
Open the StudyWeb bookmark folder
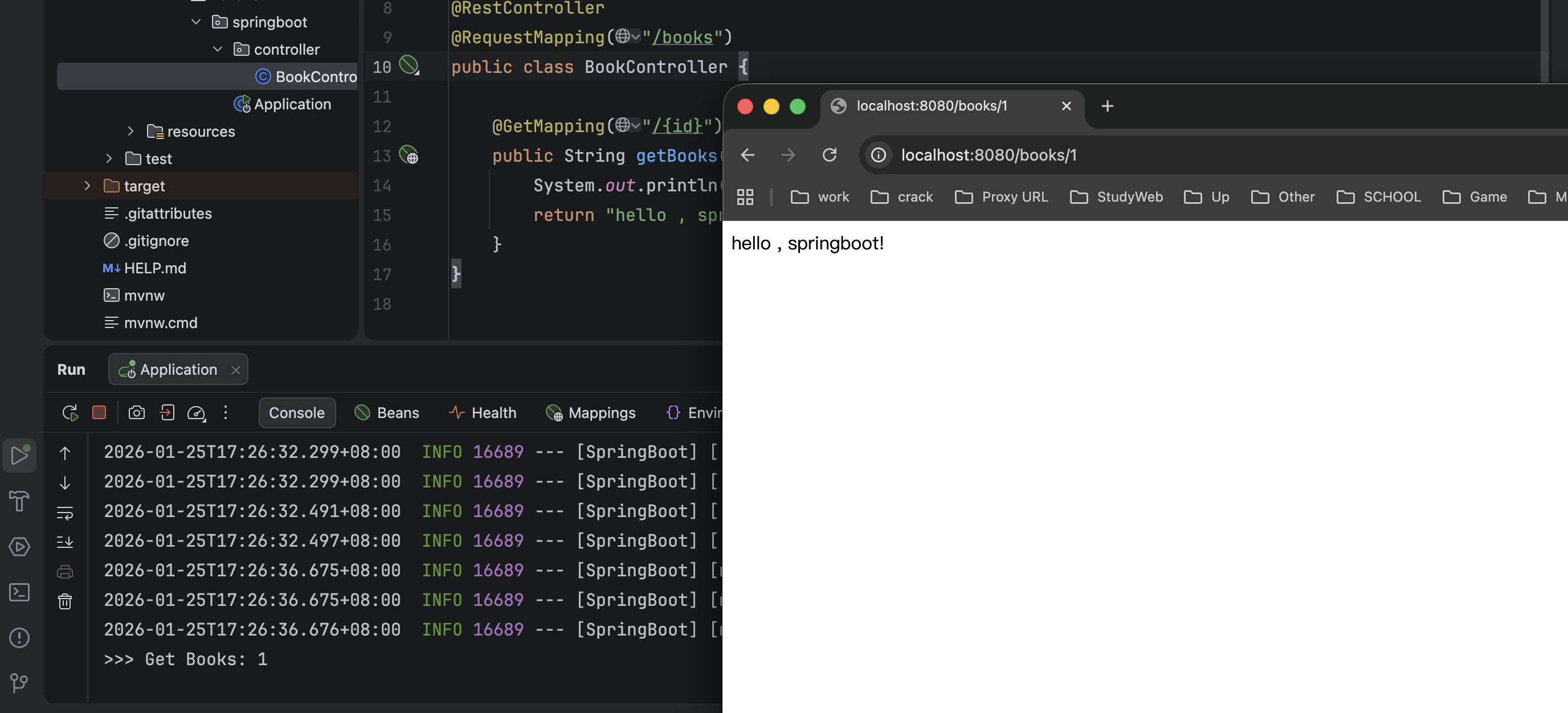(x=1130, y=196)
